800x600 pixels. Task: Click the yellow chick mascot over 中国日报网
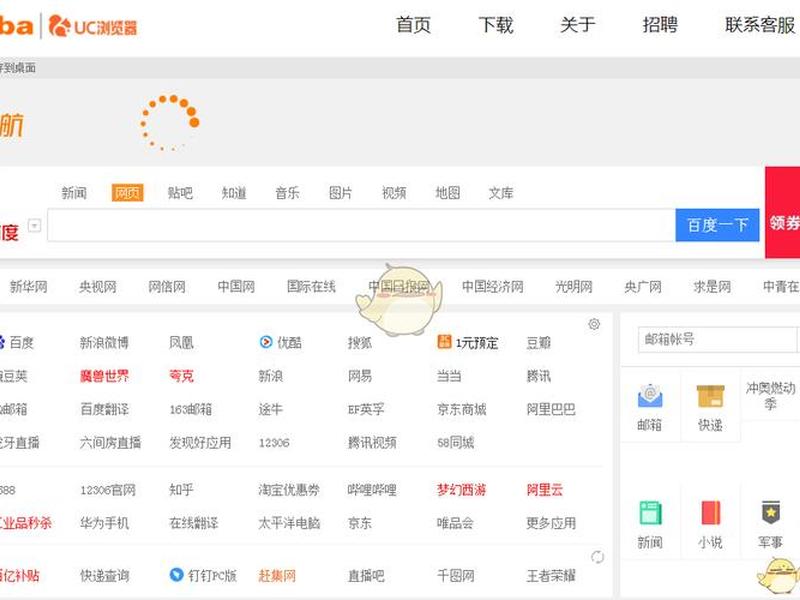point(398,301)
